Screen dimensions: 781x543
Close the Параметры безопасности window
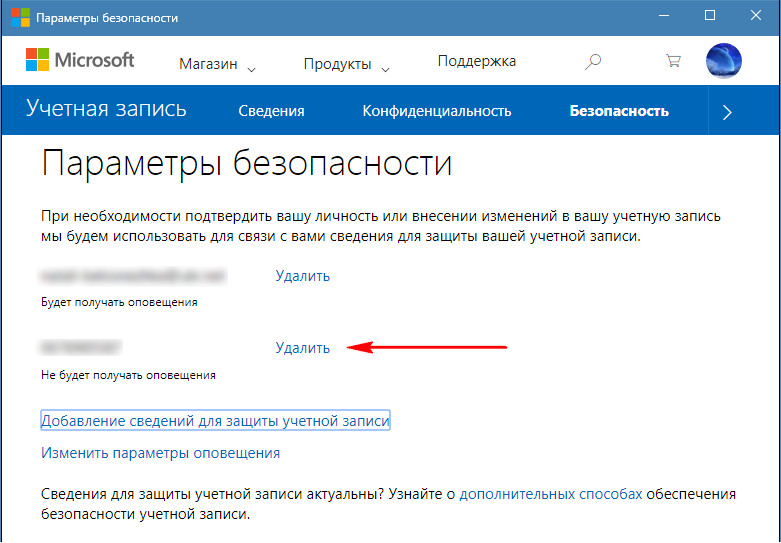[x=756, y=16]
